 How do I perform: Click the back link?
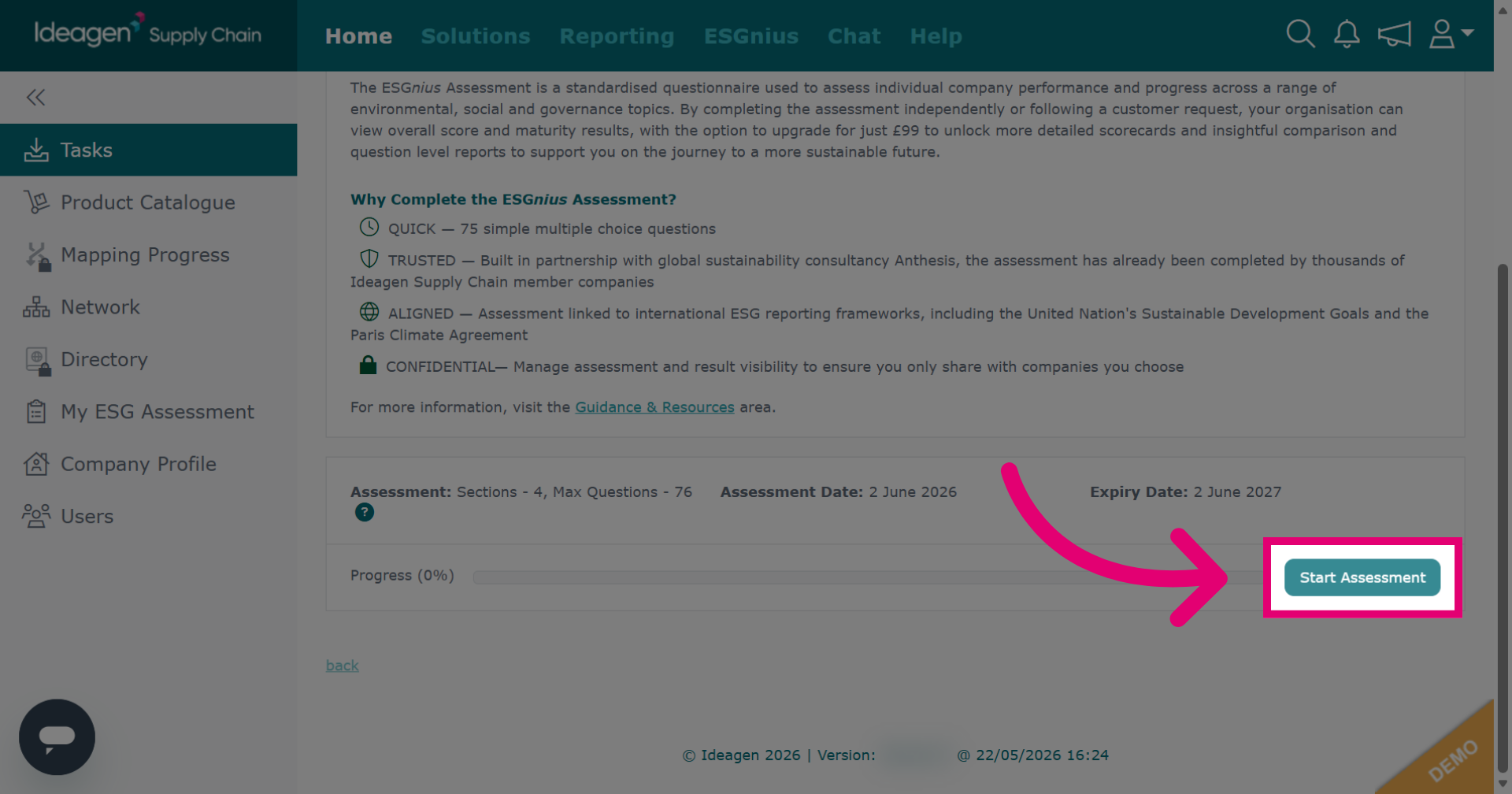[x=343, y=666]
